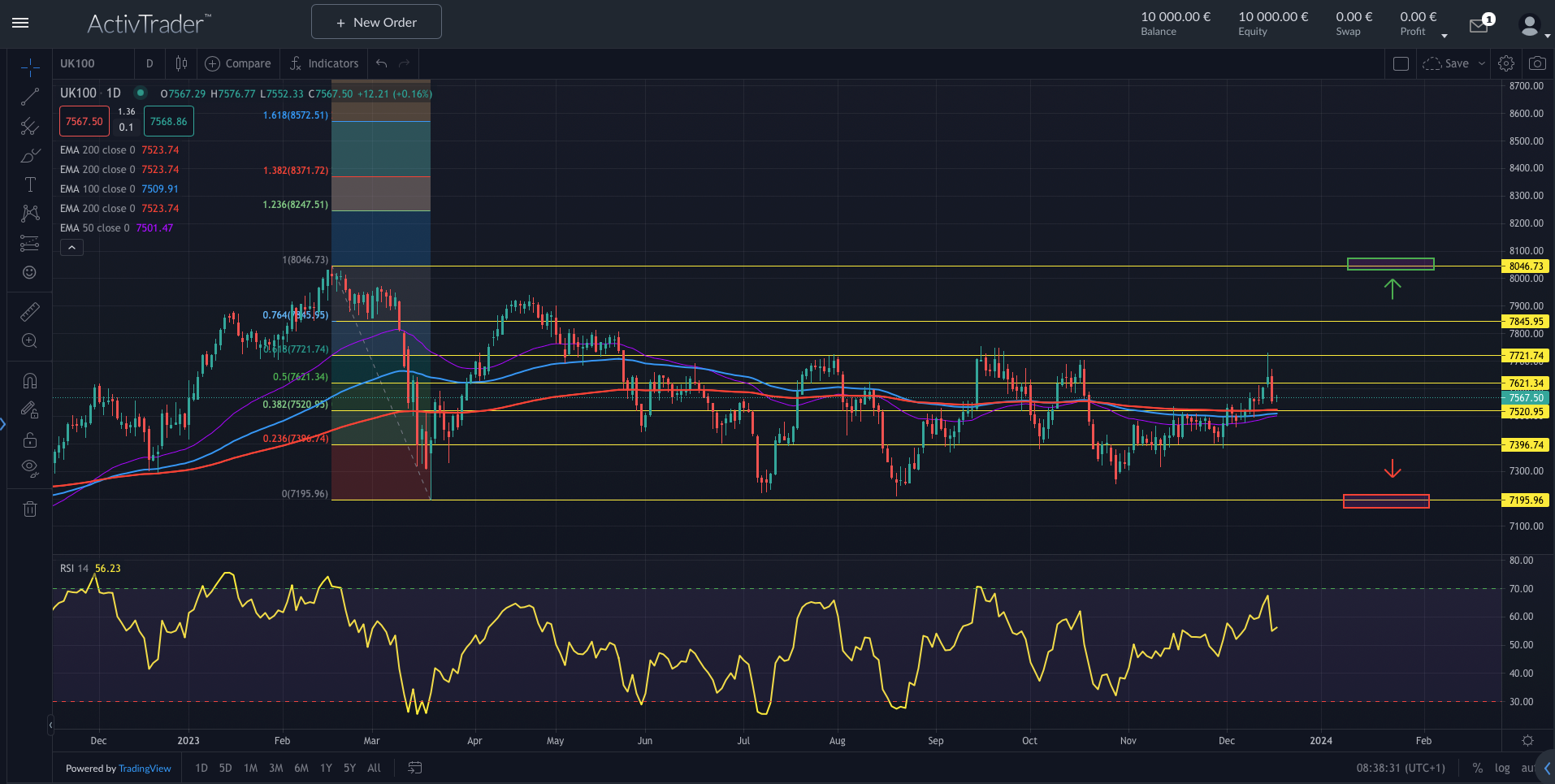Image resolution: width=1555 pixels, height=784 pixels.
Task: Switch to the 1Y timeframe tab
Action: (325, 767)
